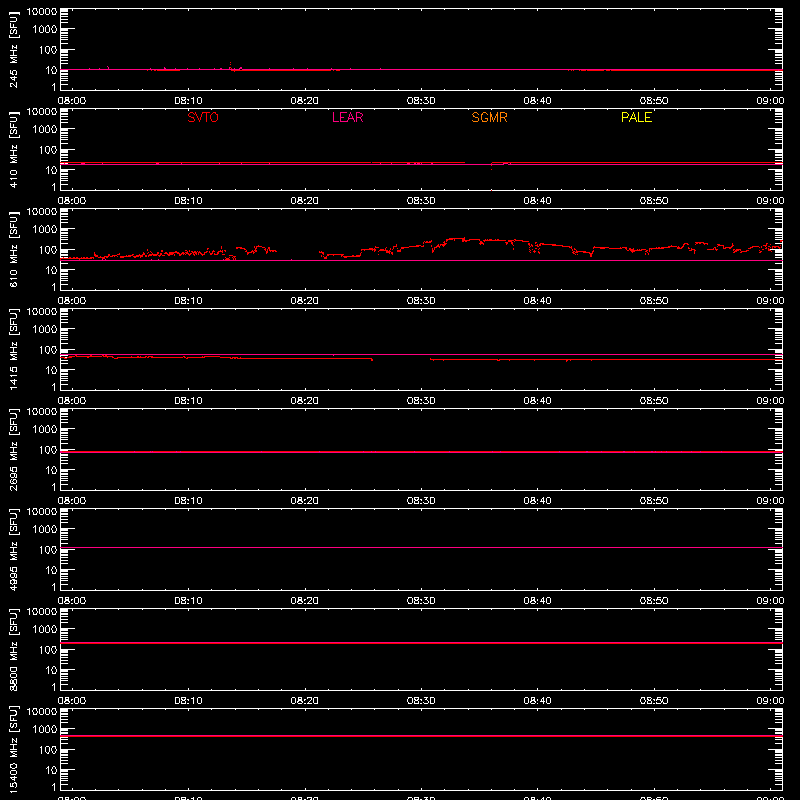800x800 pixels.
Task: Select the 245 MHz [SFU] axis title
Action: [13, 49]
